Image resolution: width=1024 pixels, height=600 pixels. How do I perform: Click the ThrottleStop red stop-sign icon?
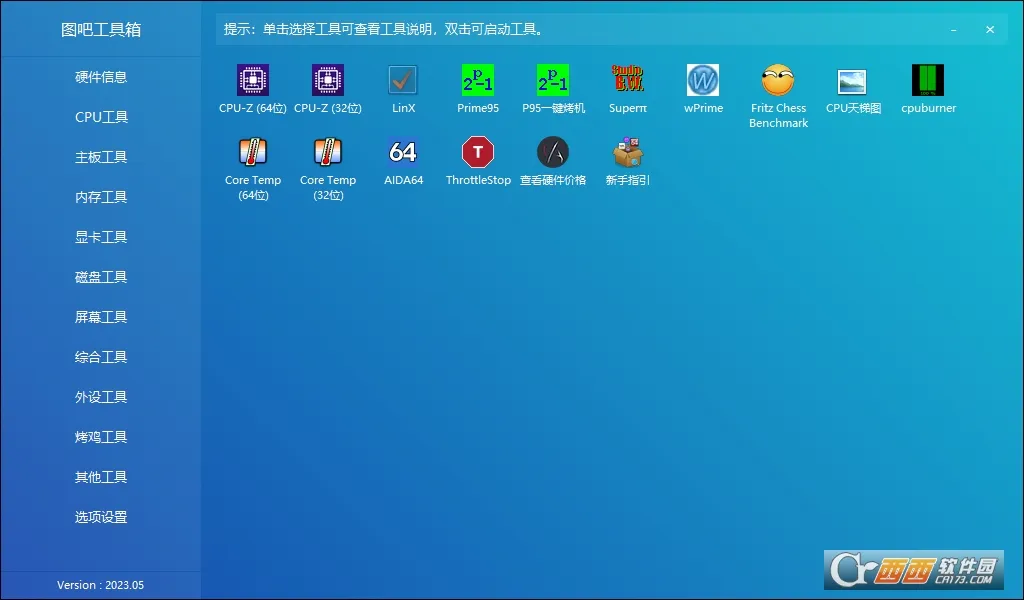coord(478,152)
